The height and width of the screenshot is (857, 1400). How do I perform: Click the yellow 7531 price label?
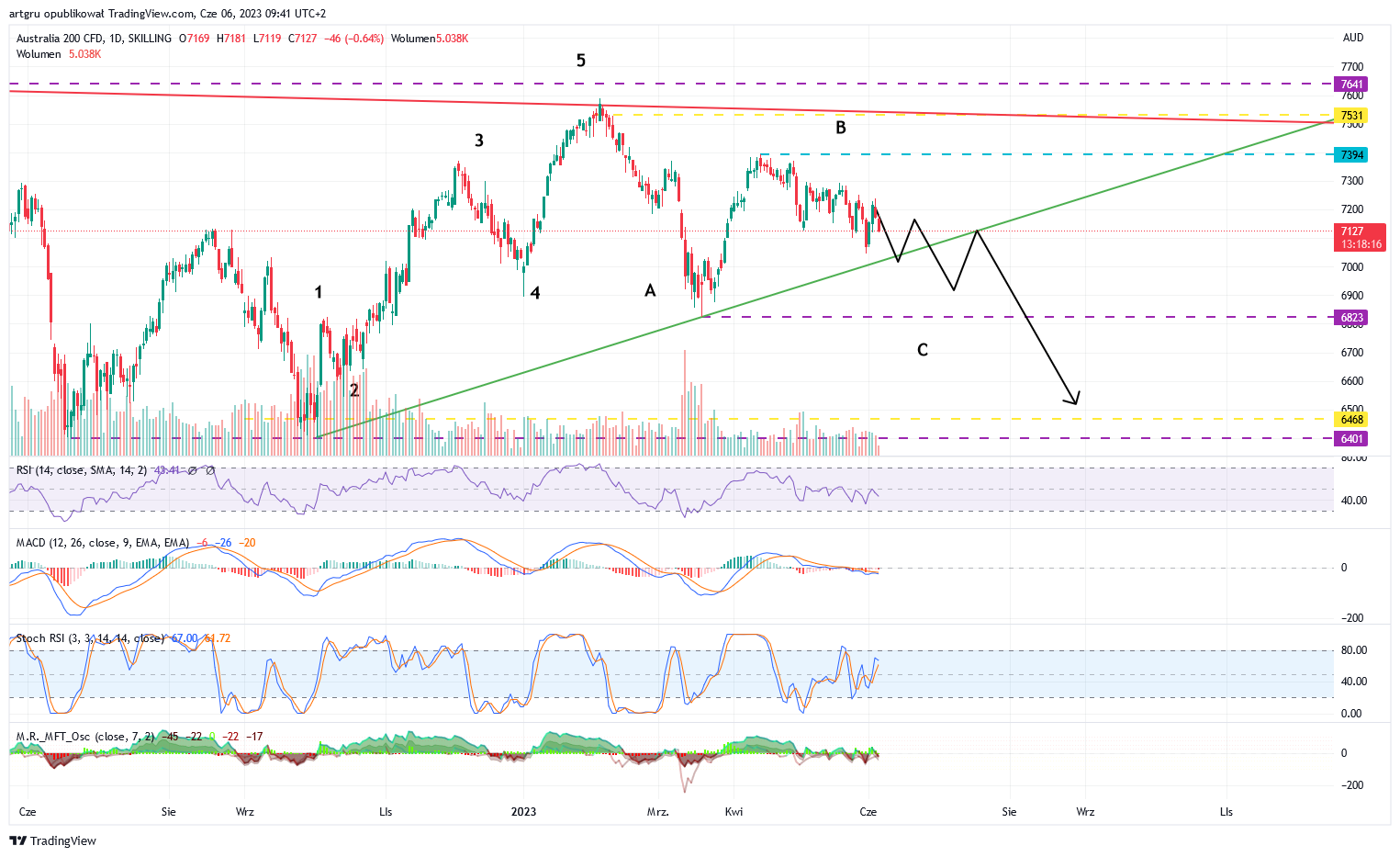(x=1351, y=116)
